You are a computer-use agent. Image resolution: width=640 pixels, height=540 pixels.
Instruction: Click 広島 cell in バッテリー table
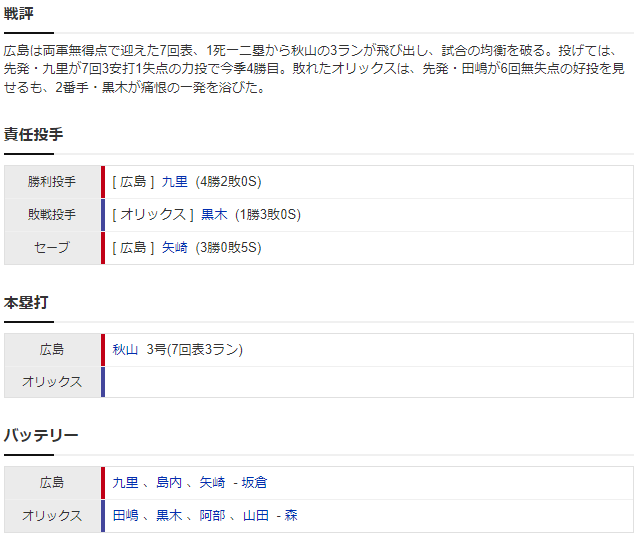pyautogui.click(x=52, y=483)
